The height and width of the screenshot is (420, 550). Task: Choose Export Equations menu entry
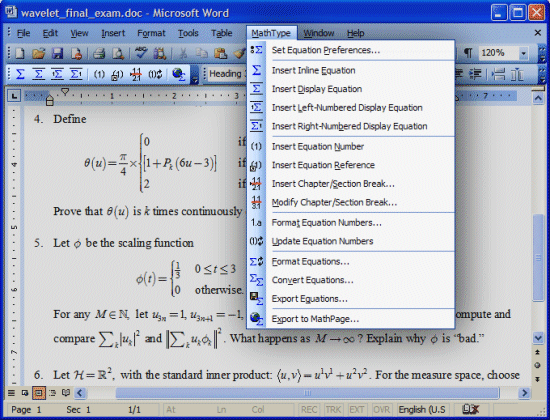pos(351,299)
